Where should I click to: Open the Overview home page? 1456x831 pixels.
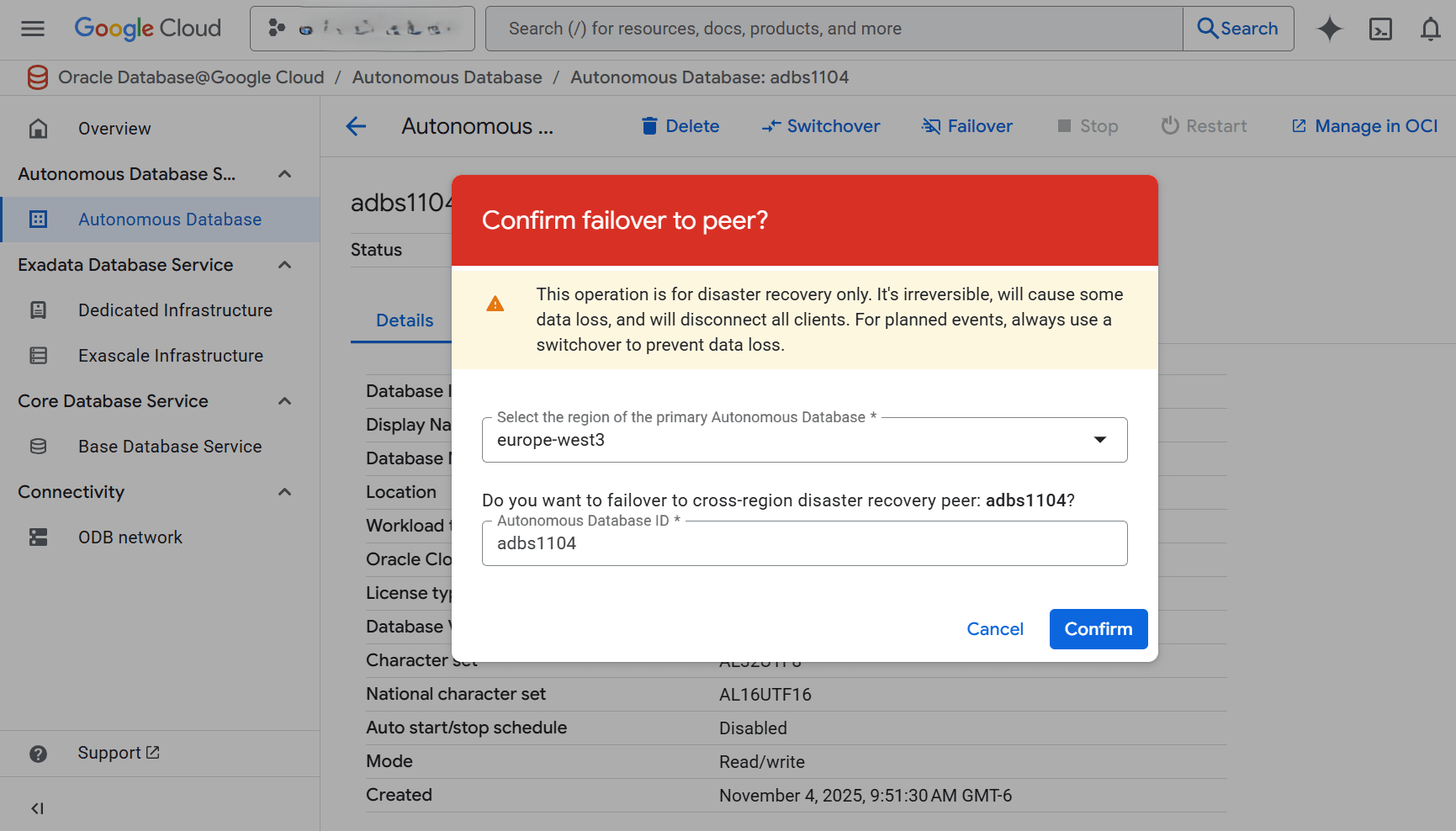click(114, 128)
